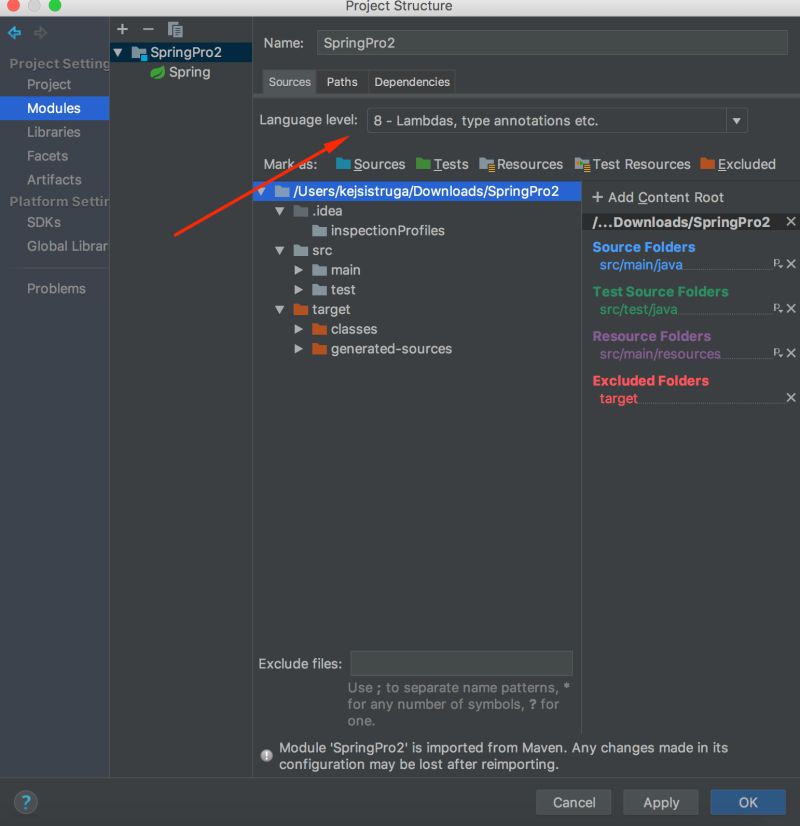Select the generated-sources folder row
The image size is (800, 826).
coord(382,349)
